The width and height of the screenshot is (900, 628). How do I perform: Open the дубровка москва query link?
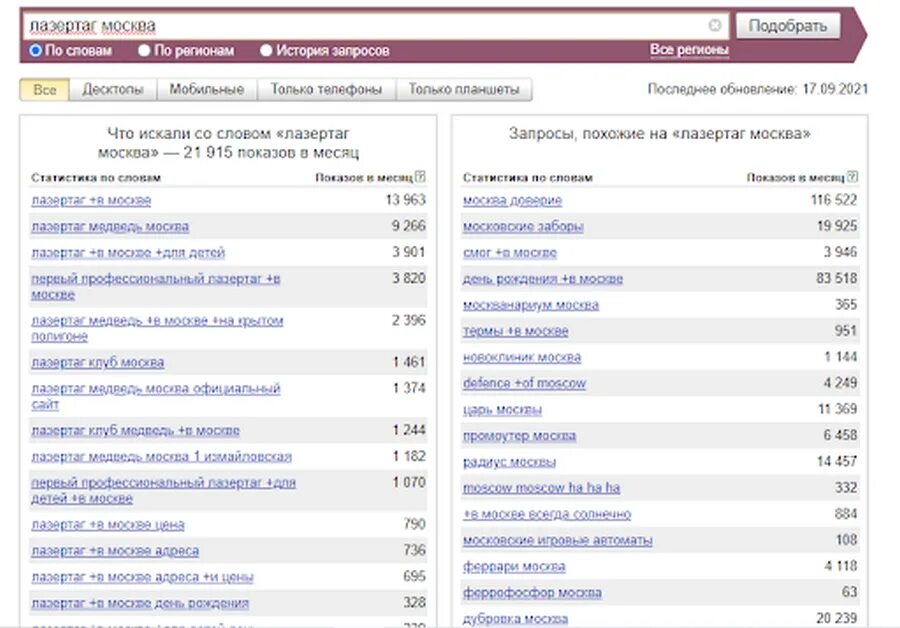tap(515, 619)
